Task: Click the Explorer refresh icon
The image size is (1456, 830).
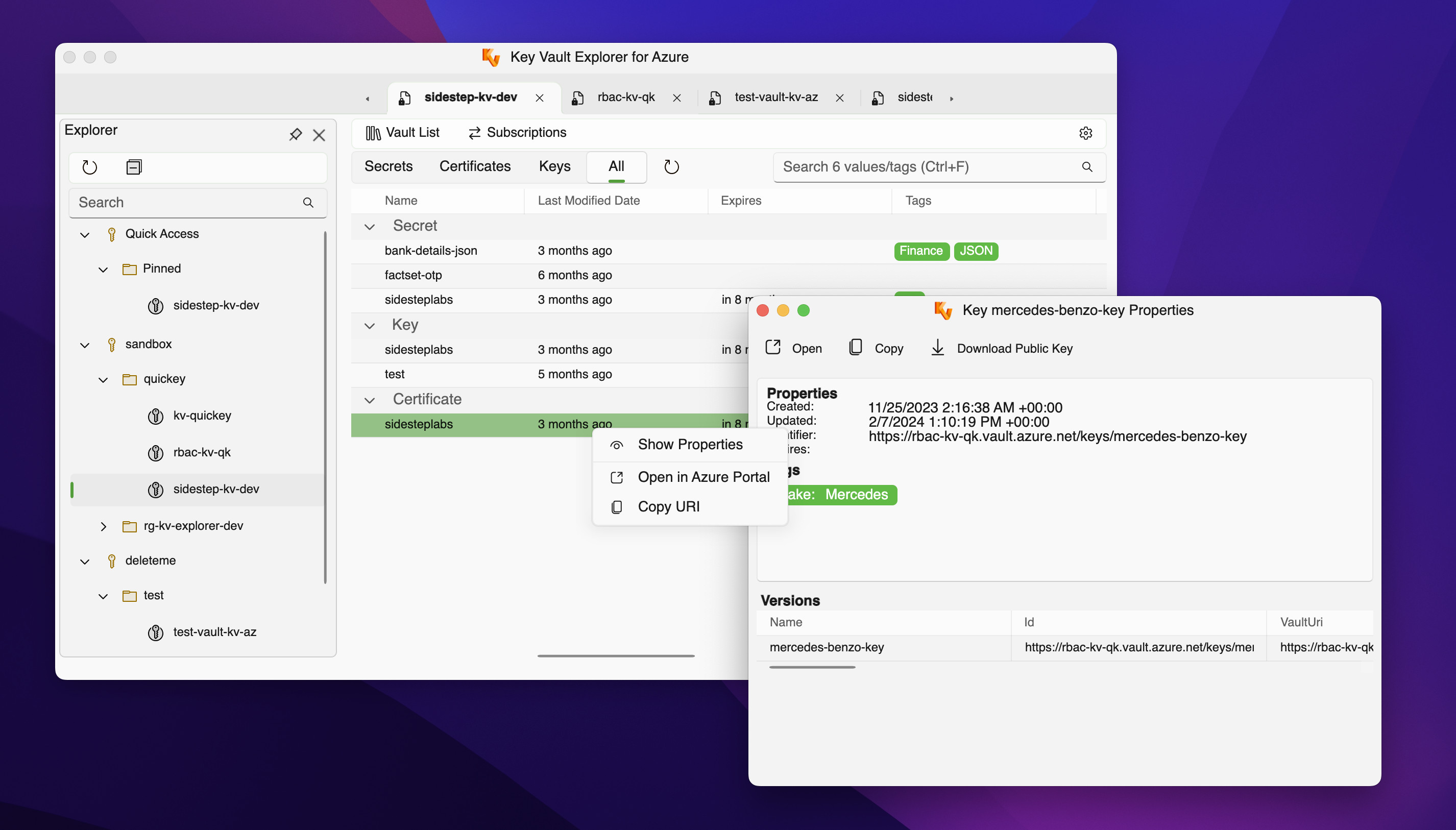Action: (x=89, y=167)
